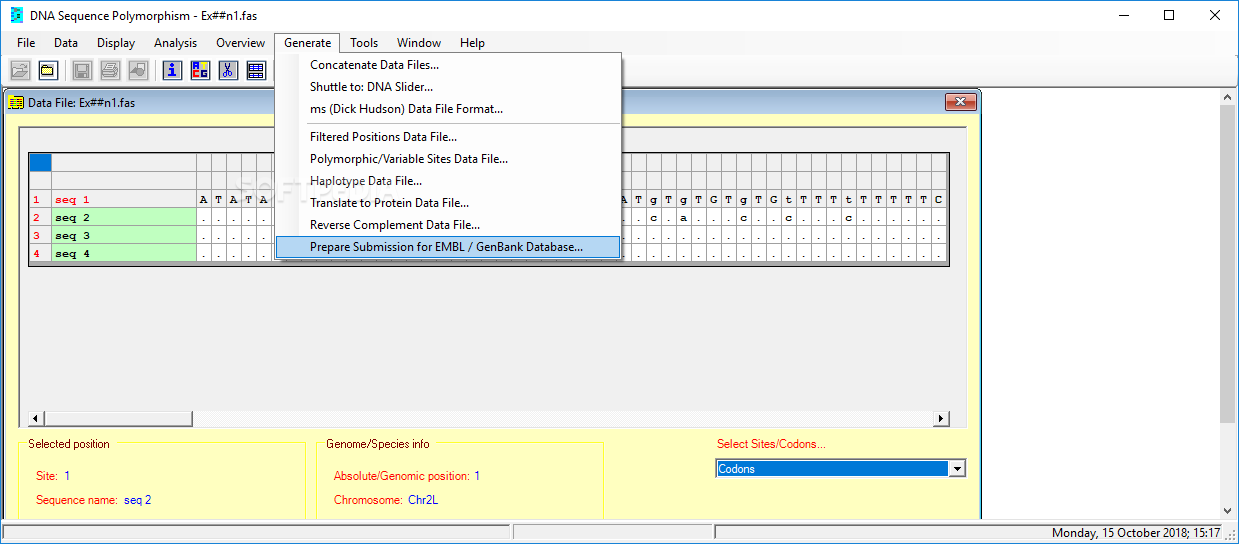This screenshot has height=544, width=1239.
Task: Click the DnaSP application icon in title bar
Action: click(x=16, y=15)
